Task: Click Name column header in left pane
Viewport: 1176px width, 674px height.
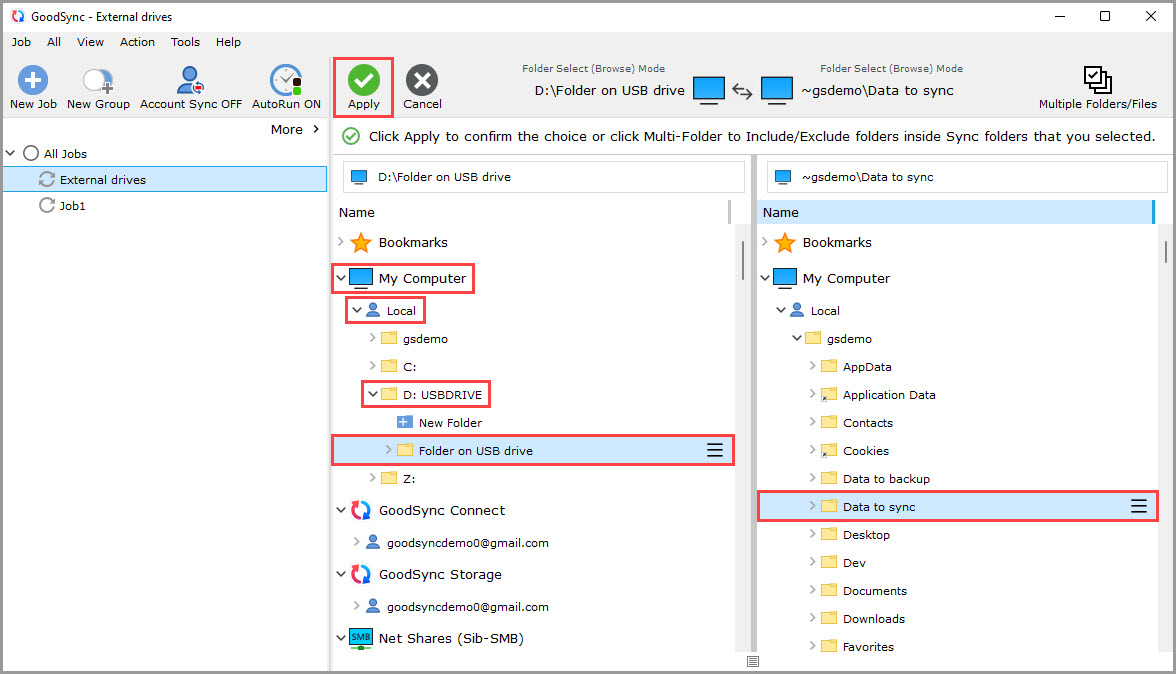Action: click(x=532, y=212)
